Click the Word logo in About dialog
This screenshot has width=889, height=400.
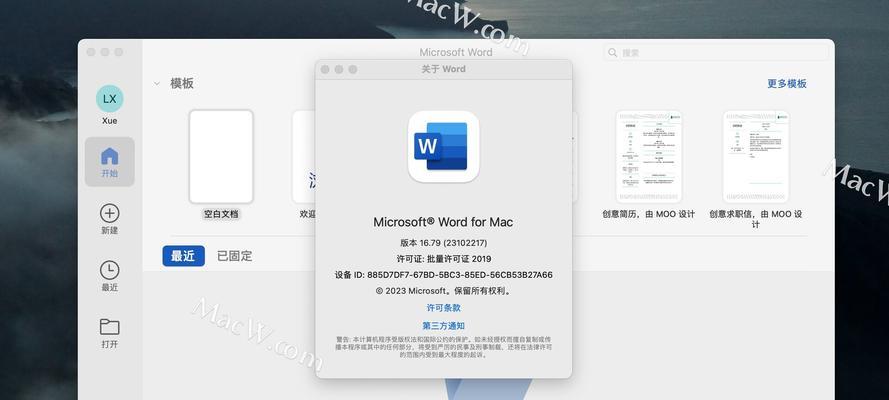[x=443, y=147]
